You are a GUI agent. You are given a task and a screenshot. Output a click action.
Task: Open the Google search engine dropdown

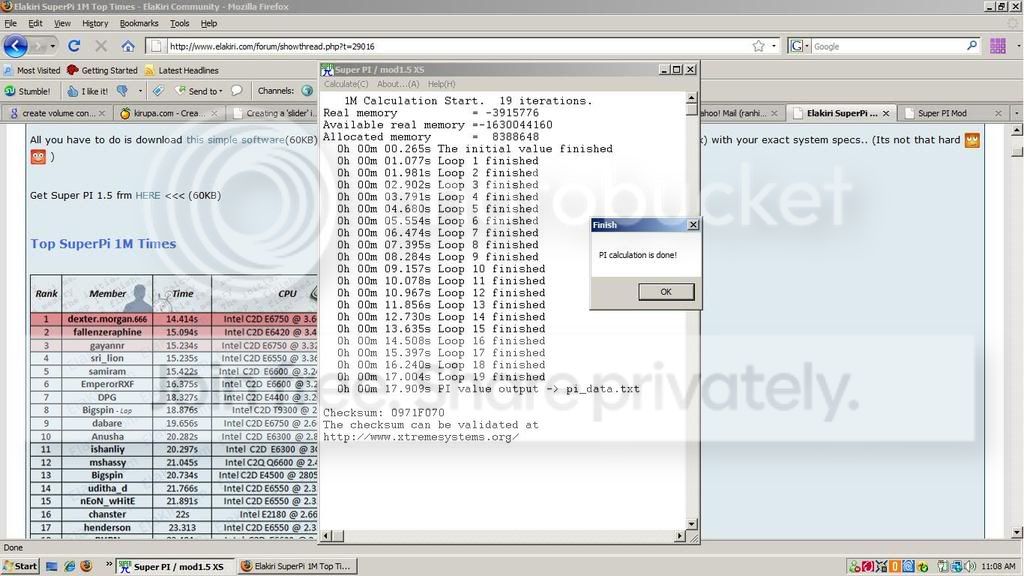[x=807, y=46]
